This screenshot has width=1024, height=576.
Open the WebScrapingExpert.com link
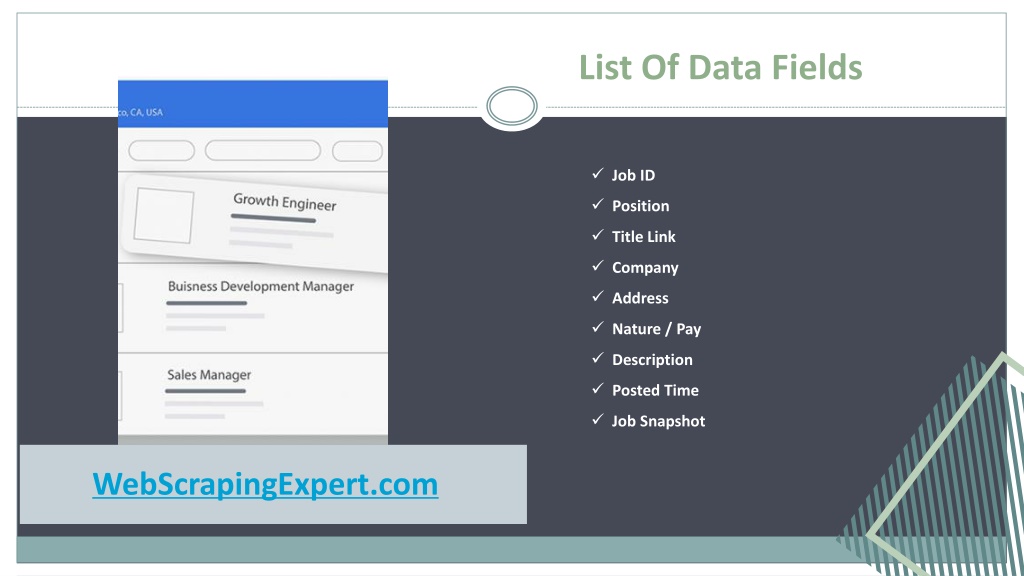coord(265,485)
